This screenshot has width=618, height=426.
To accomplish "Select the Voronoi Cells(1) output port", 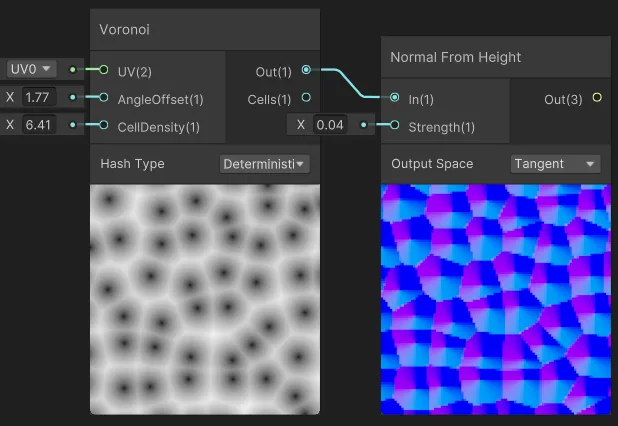I will point(306,97).
